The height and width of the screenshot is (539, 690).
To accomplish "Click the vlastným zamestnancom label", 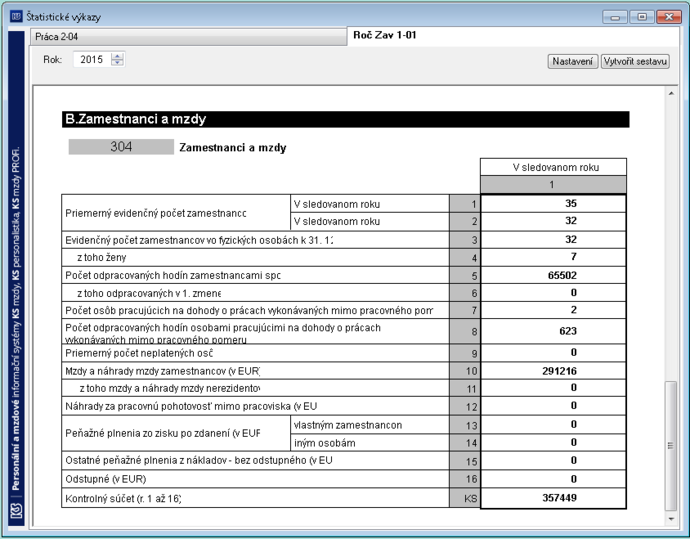I will coord(348,425).
